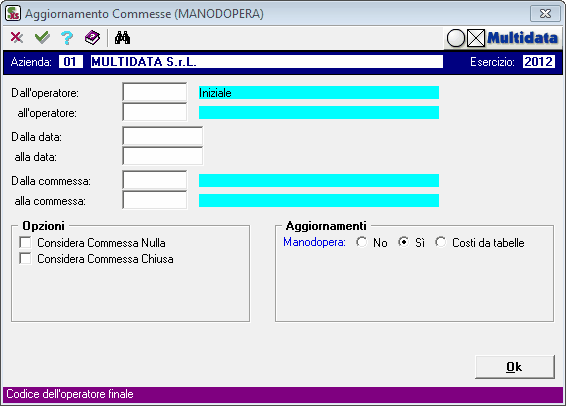This screenshot has width=566, height=406.
Task: Focus the Dall'operatore code field
Action: click(155, 92)
